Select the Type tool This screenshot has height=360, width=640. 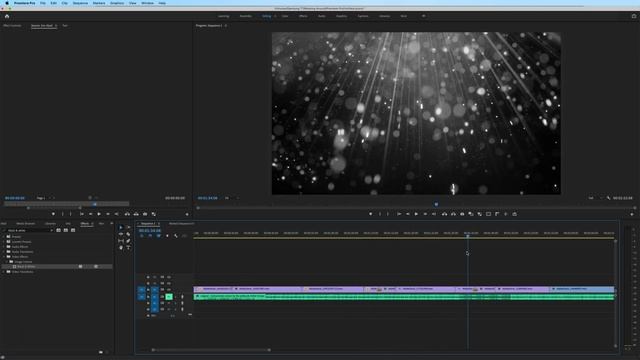coord(129,248)
